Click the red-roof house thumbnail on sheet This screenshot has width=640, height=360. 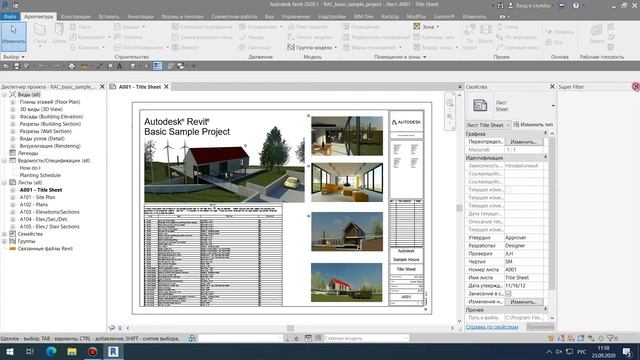347,282
